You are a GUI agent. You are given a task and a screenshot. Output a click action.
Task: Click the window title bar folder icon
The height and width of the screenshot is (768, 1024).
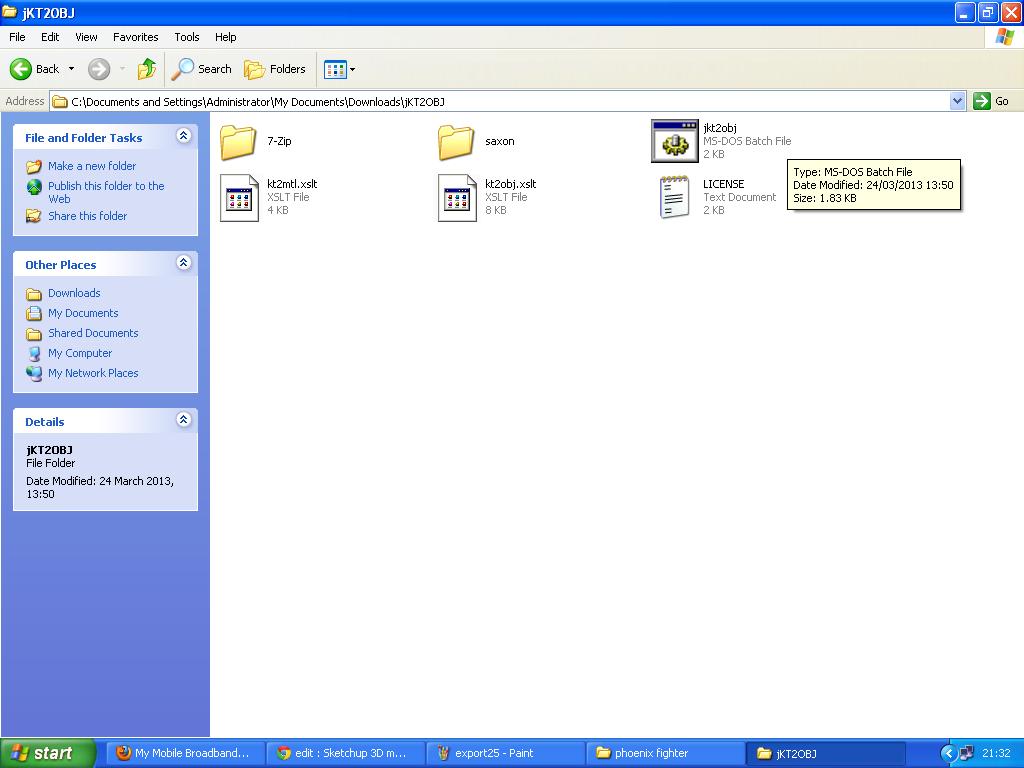(10, 12)
